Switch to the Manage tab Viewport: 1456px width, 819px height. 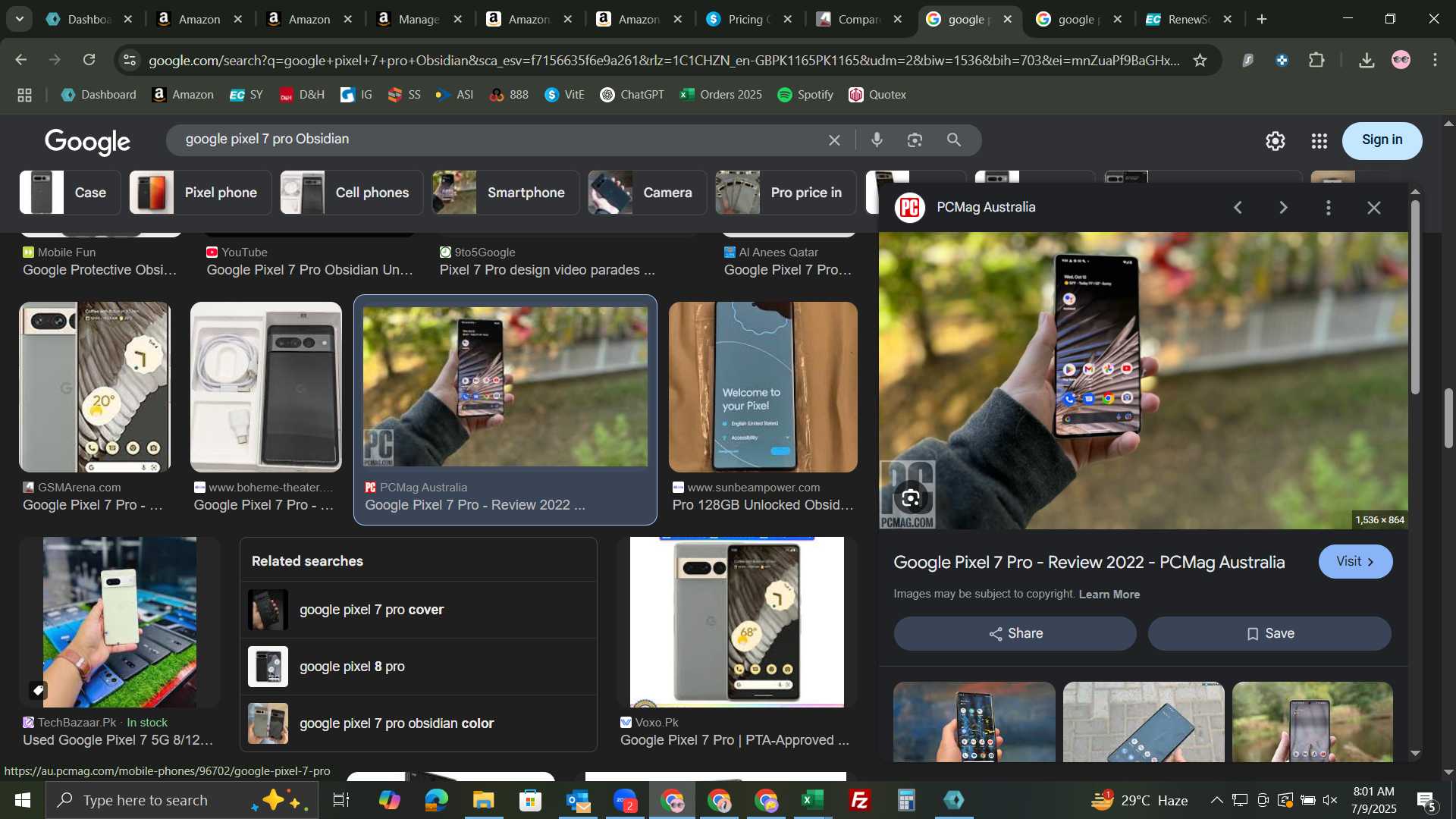(x=417, y=19)
